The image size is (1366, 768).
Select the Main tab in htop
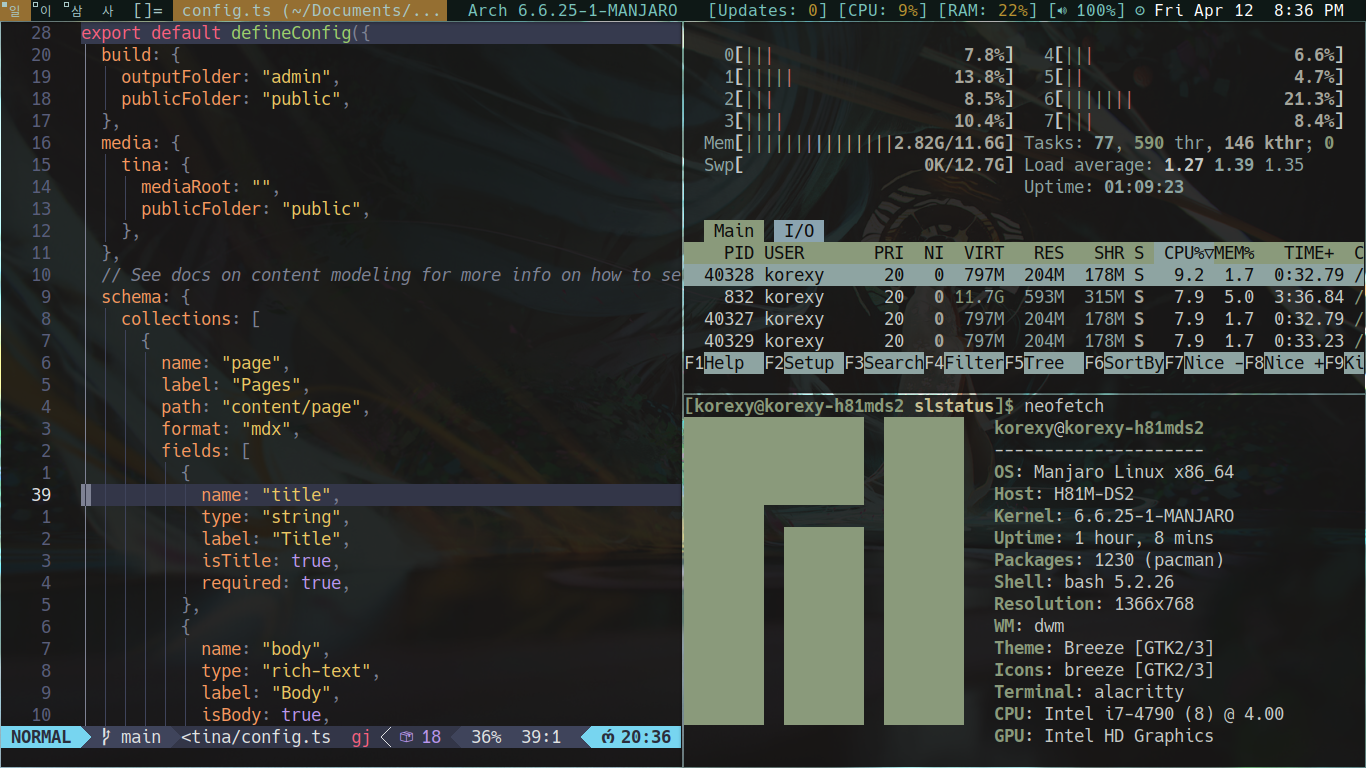click(733, 230)
